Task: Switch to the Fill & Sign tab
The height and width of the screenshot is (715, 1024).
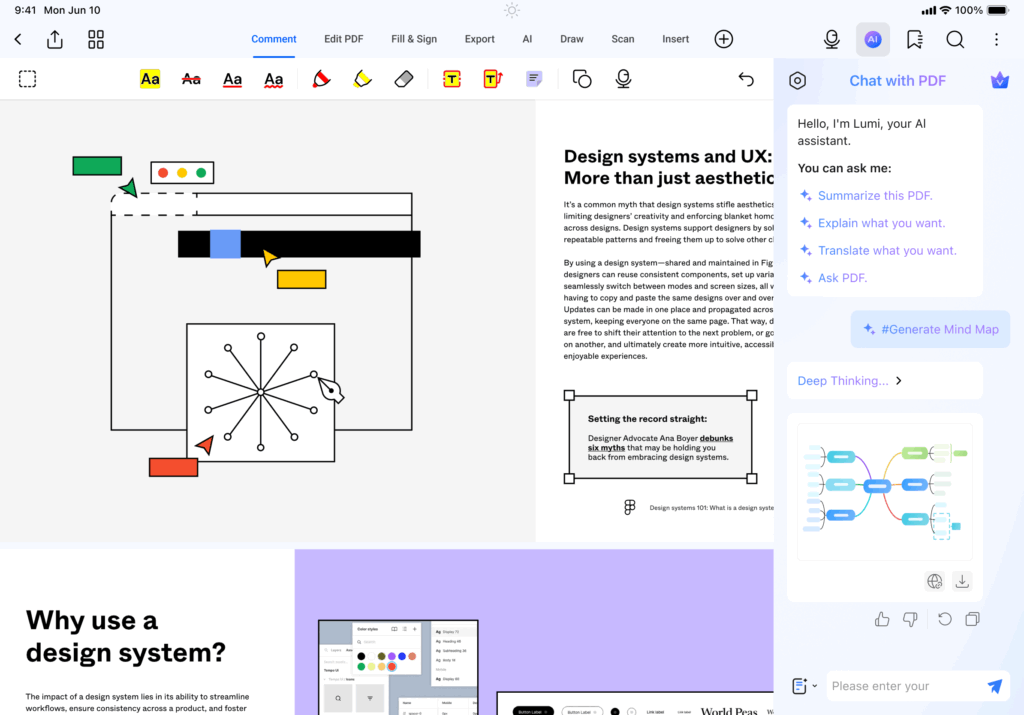Action: [414, 39]
